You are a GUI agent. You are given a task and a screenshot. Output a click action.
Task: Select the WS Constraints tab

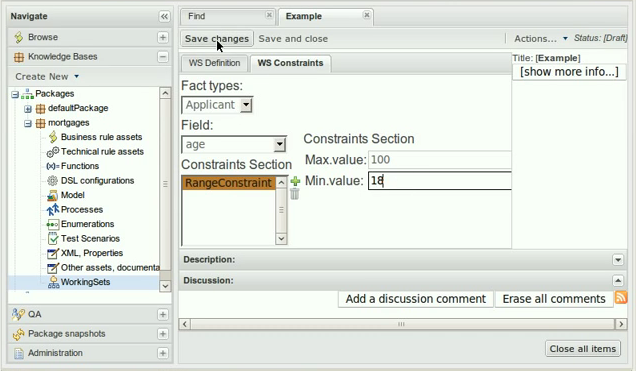click(x=290, y=63)
